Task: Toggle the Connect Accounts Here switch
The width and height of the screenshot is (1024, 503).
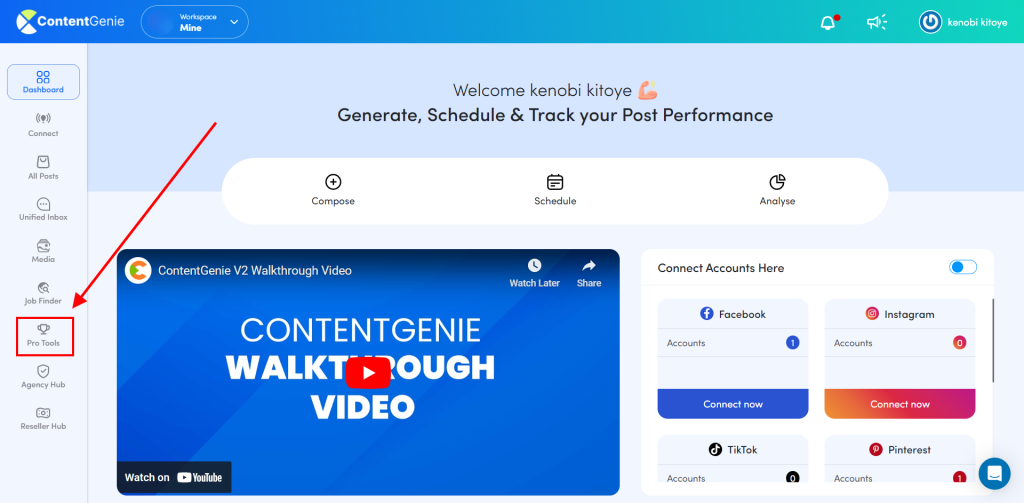Action: [x=963, y=267]
